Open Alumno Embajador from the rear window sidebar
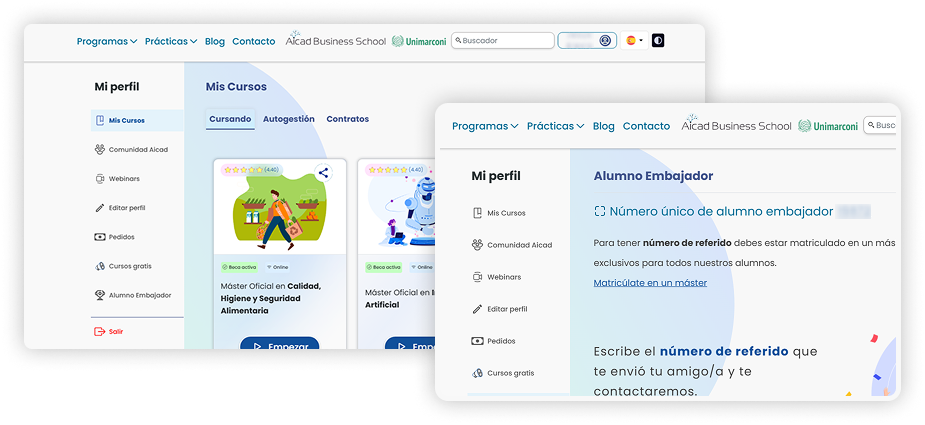 pos(139,295)
